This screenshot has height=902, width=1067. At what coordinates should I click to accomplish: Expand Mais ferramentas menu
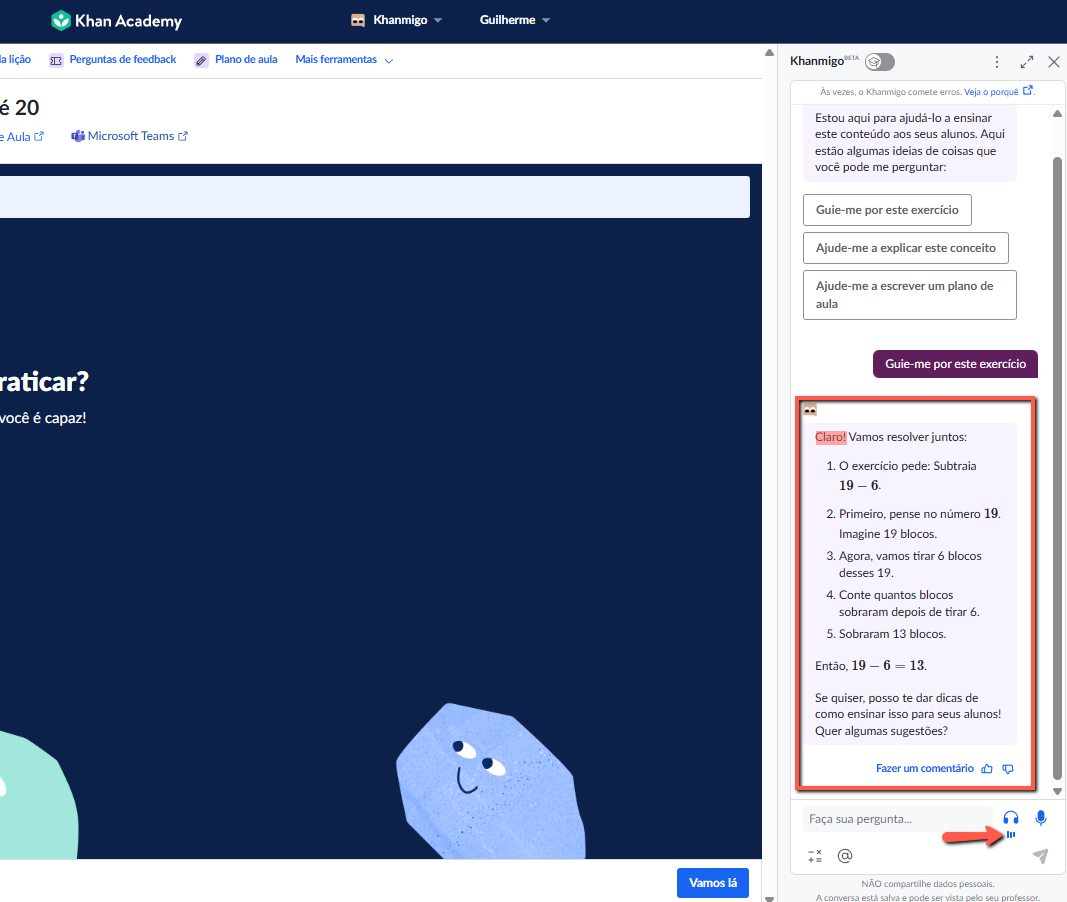pos(344,59)
